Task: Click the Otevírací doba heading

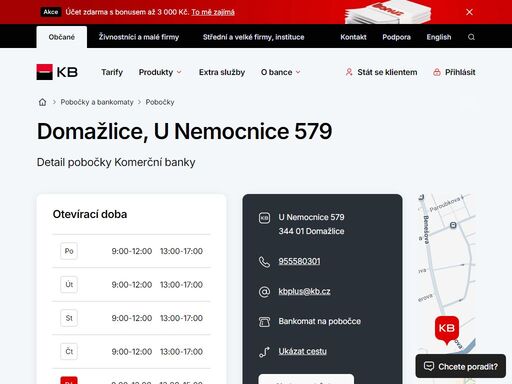Action: [90, 214]
